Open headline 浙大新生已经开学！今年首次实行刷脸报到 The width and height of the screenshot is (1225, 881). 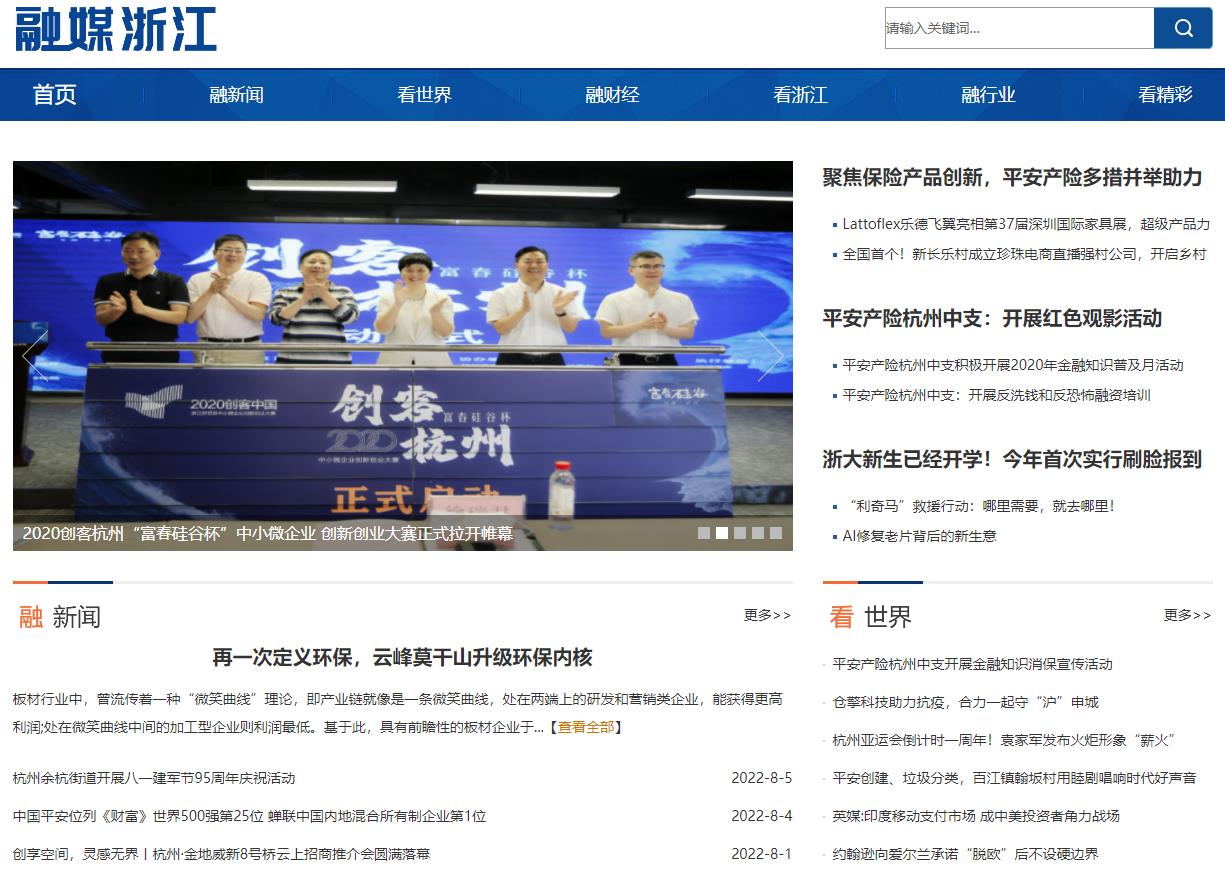1012,460
